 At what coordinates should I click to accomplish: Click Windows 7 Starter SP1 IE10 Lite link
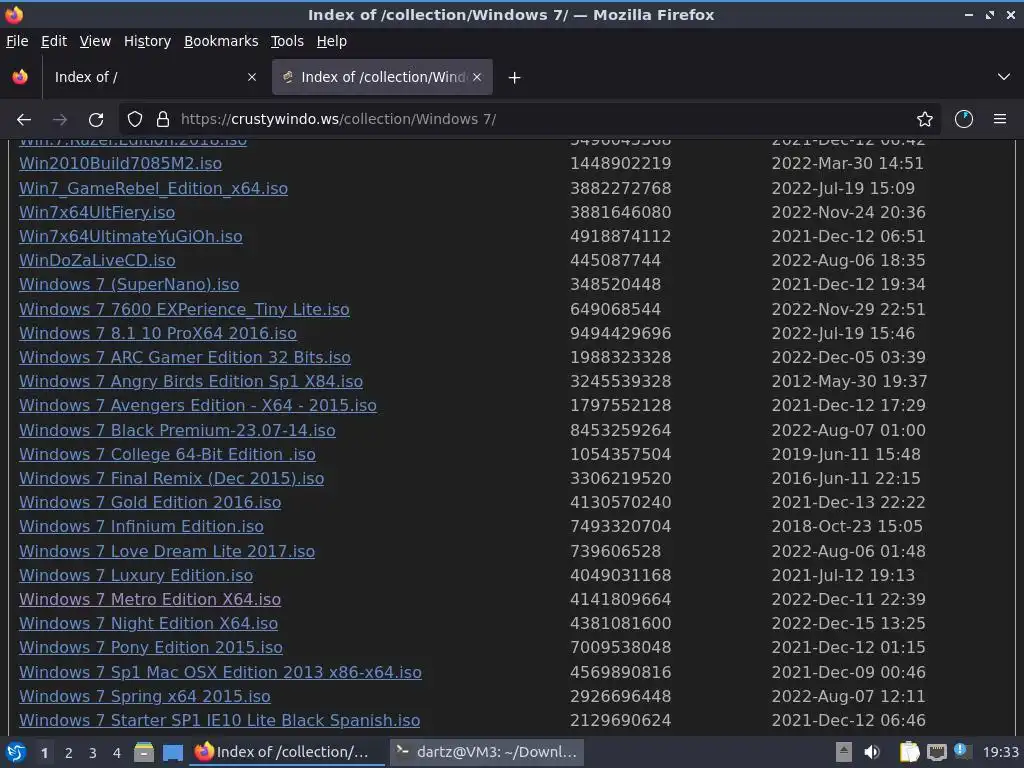point(219,720)
